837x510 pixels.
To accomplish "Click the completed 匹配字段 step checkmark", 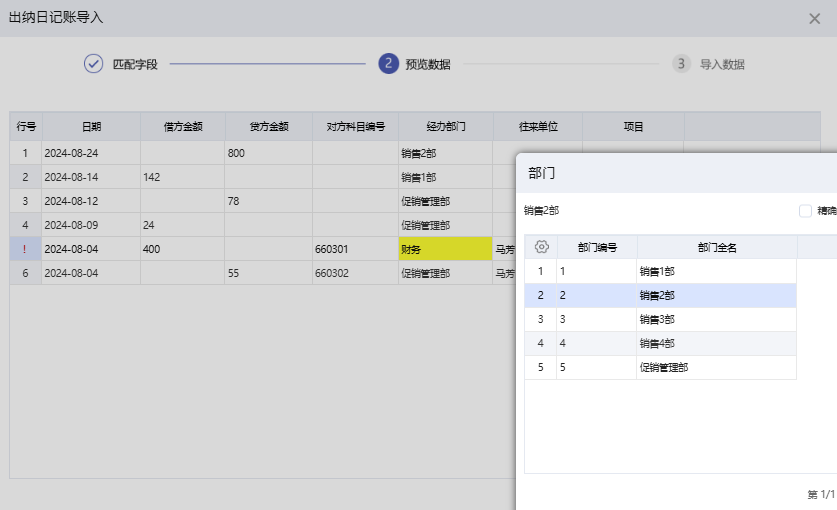I will pyautogui.click(x=93, y=64).
